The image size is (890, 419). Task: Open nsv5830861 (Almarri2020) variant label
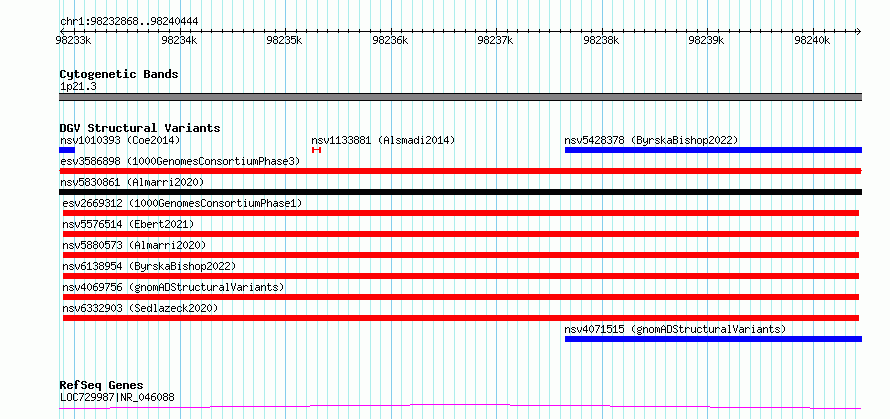[132, 182]
